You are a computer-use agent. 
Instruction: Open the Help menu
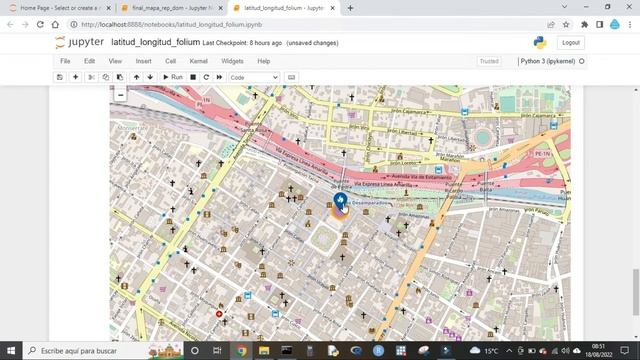point(264,61)
